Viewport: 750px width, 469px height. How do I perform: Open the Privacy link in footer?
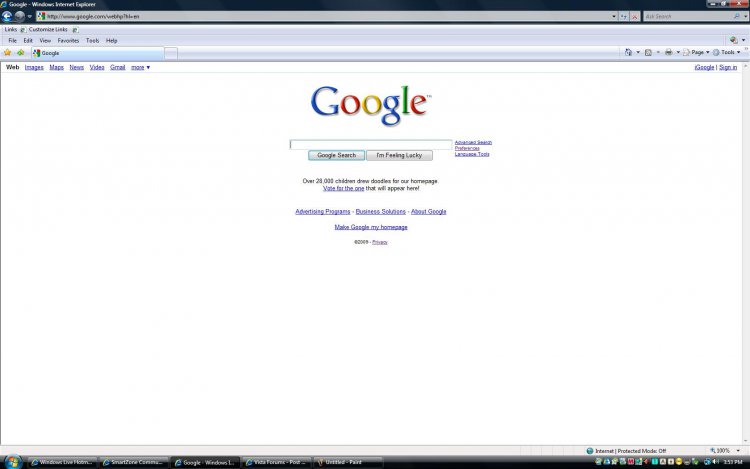coord(380,242)
